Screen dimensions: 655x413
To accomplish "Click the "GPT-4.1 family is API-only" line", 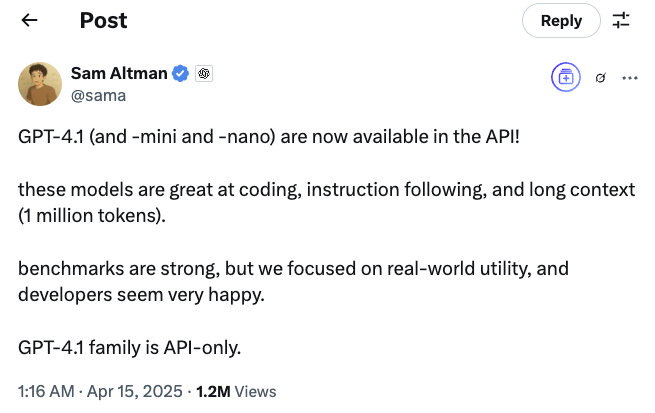I will tap(130, 349).
